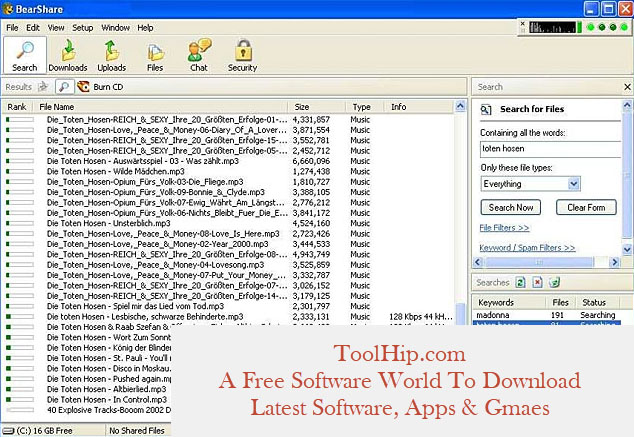This screenshot has height=437, width=634.
Task: Expand the File Filters link
Action: pos(504,228)
